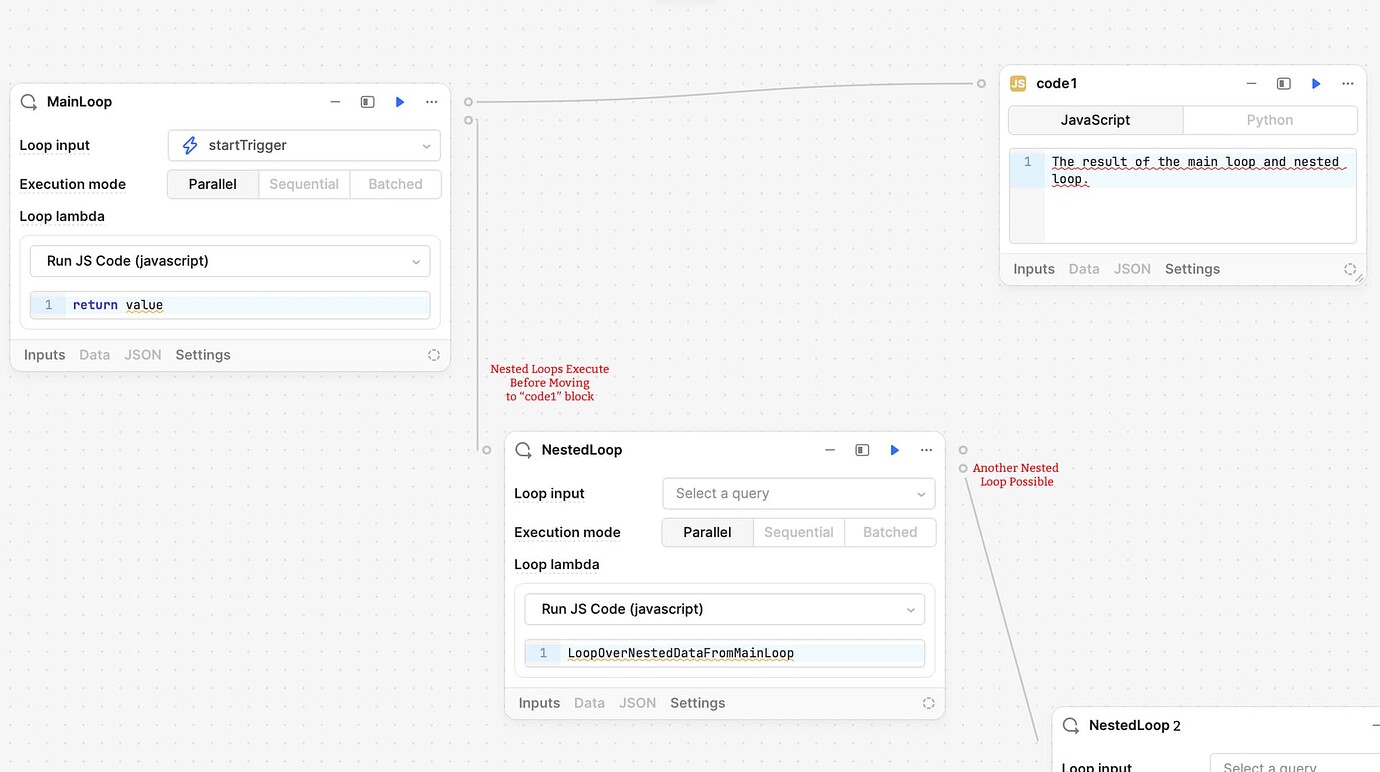The image size is (1380, 772).
Task: Set MainLoop execution mode to Parallel
Action: click(213, 184)
